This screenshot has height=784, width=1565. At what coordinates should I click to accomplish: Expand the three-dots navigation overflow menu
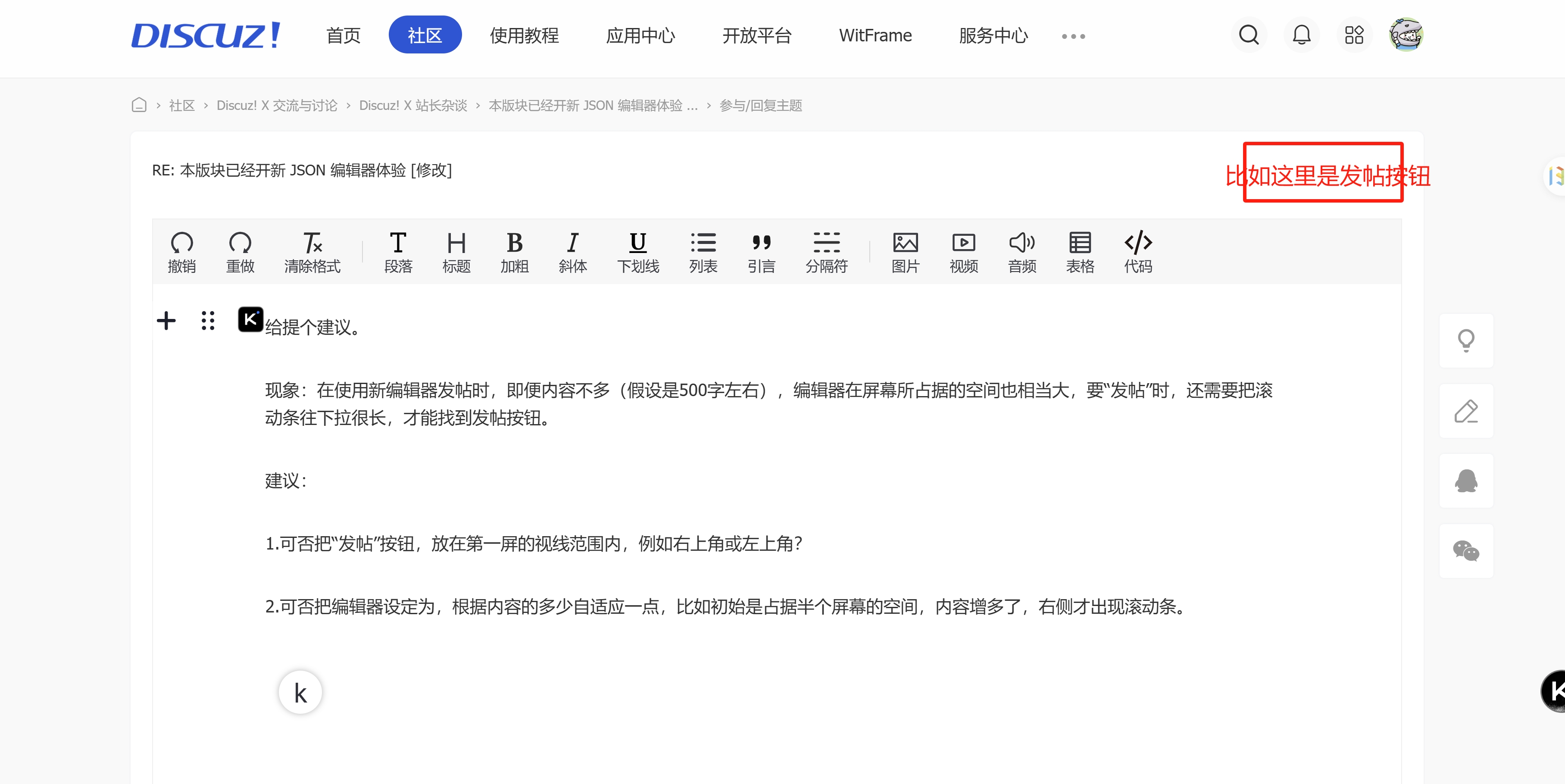tap(1073, 37)
